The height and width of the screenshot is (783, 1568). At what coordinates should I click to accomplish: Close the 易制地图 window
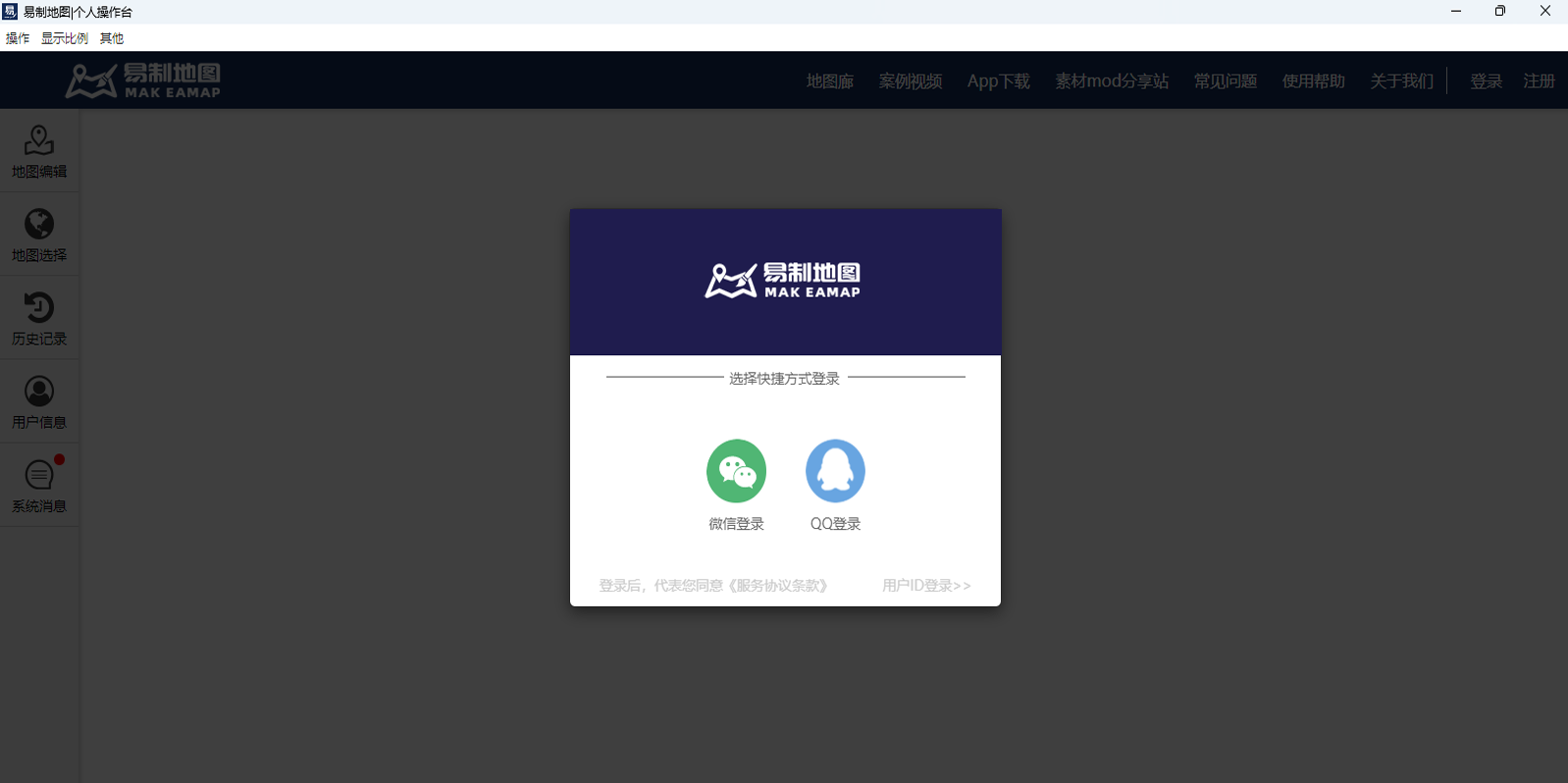click(1545, 11)
